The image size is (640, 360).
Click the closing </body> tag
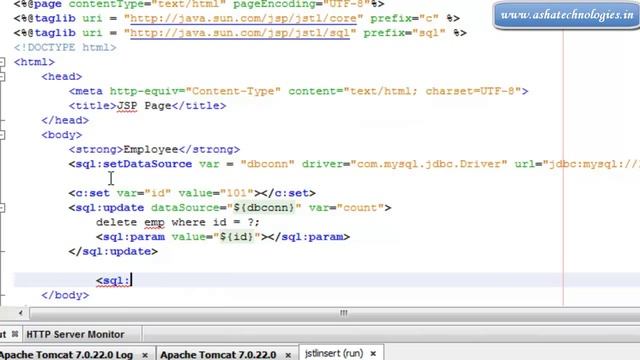(65, 295)
